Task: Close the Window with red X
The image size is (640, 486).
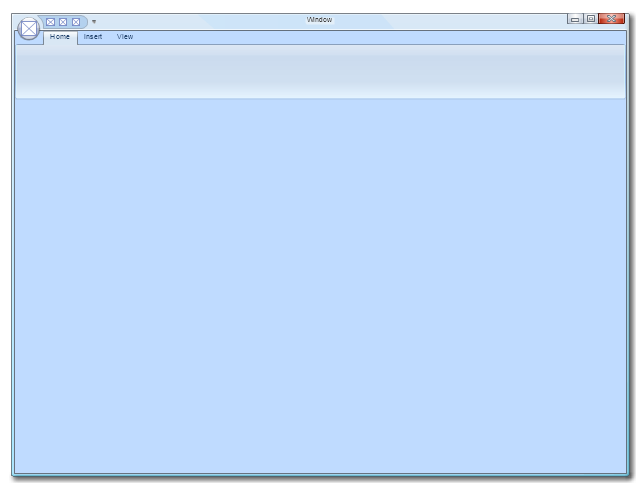Action: [611, 19]
